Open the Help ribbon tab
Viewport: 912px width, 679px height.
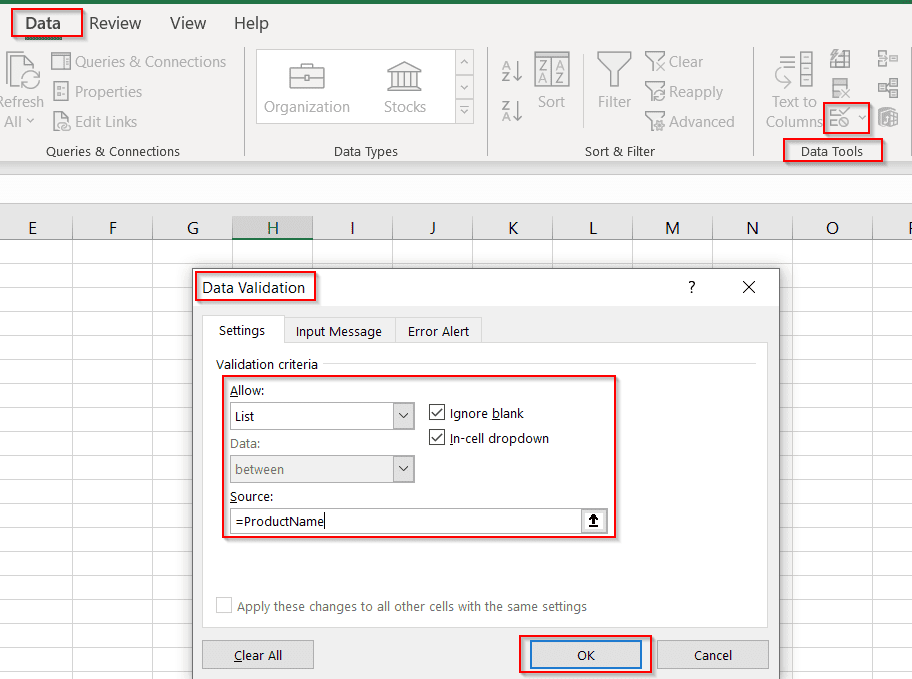point(251,23)
